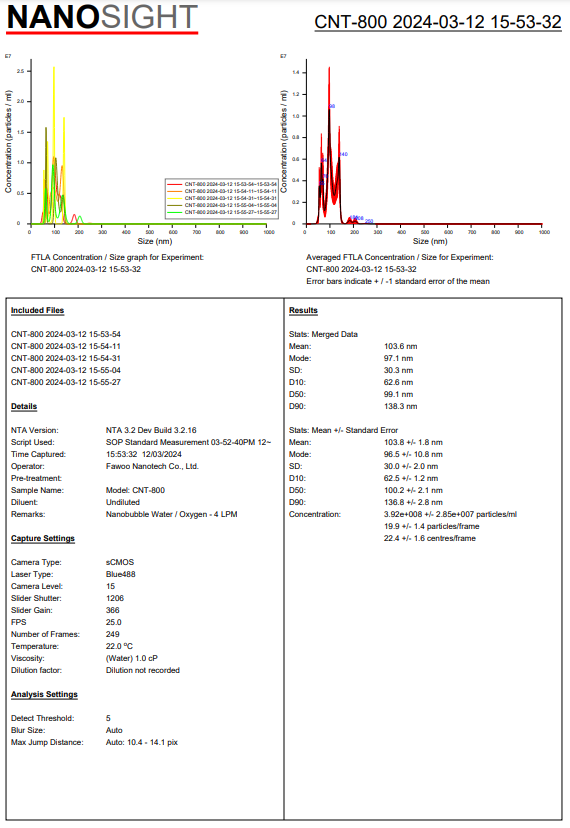The width and height of the screenshot is (570, 828).
Task: Click max jump distance value Auto: 10.4 - 14.1 pix
Action: point(142,742)
